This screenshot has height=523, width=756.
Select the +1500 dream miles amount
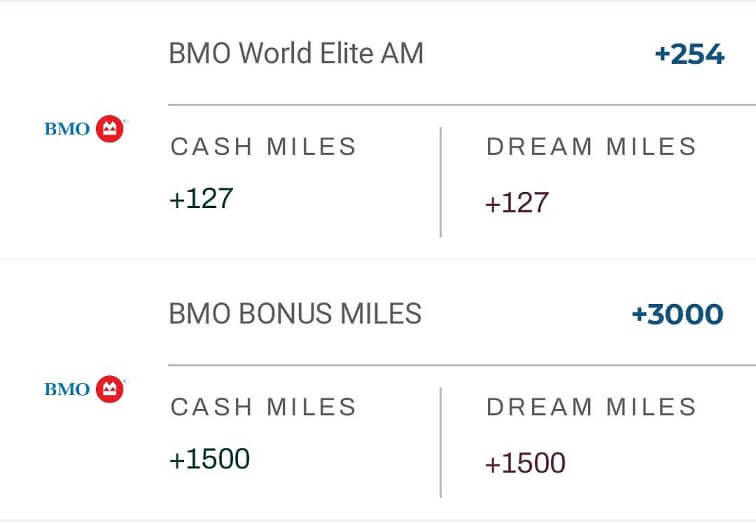click(x=526, y=463)
